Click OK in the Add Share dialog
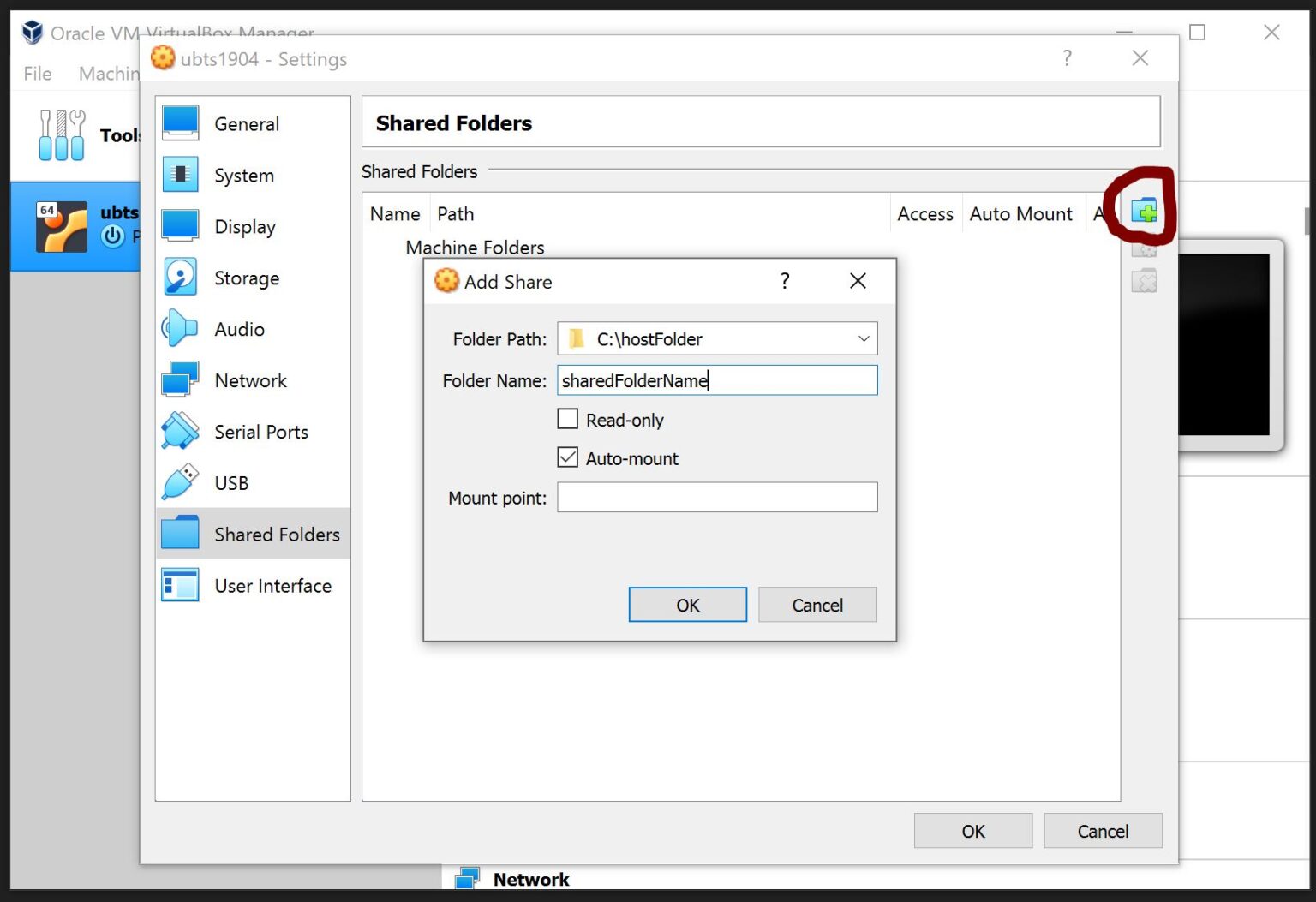The image size is (1316, 902). pos(687,605)
